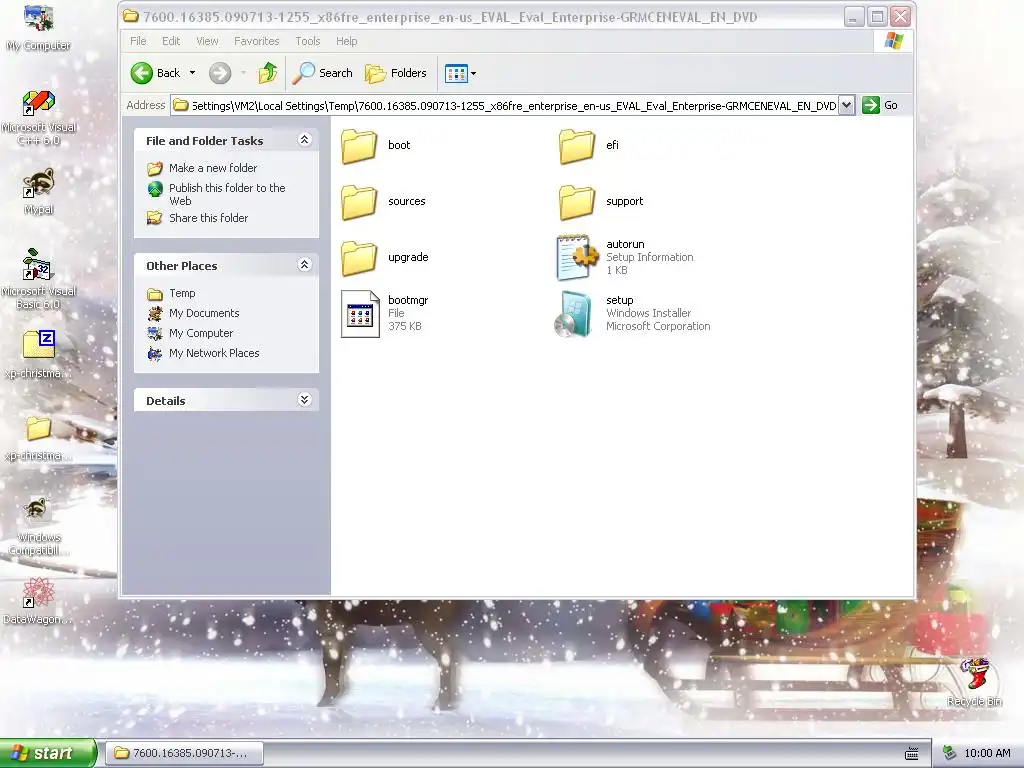The height and width of the screenshot is (768, 1024).
Task: Open the Tools menu
Action: click(x=308, y=41)
